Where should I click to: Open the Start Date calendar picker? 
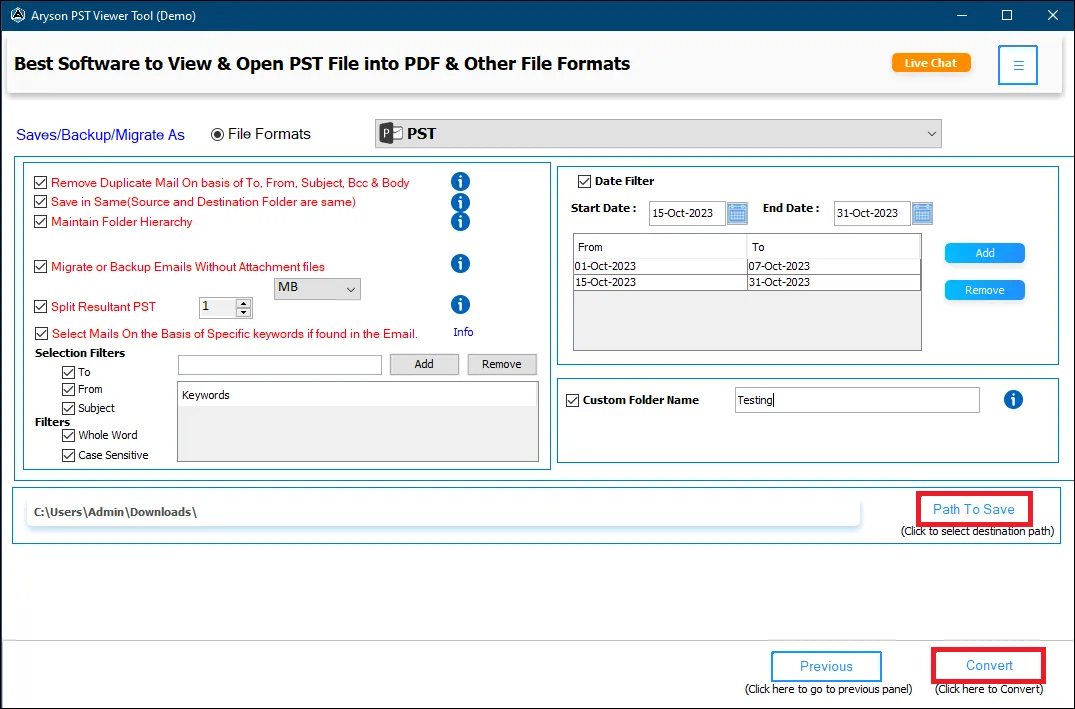pos(737,213)
